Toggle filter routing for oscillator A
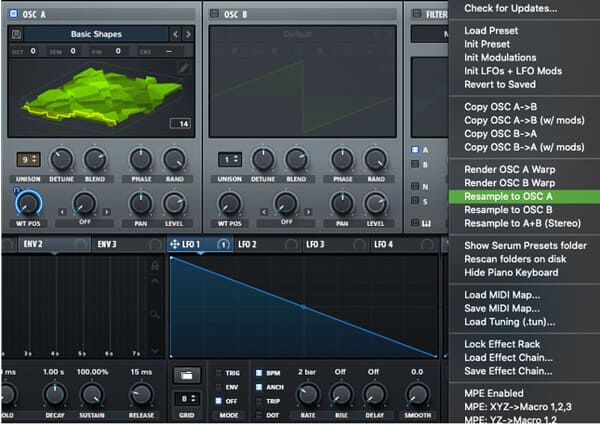Screen dimensions: 600x424 pyautogui.click(x=415, y=149)
